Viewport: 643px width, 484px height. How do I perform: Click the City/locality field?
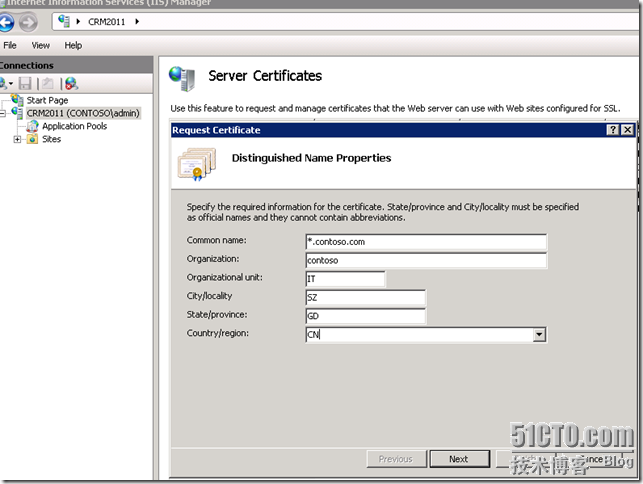coord(365,297)
